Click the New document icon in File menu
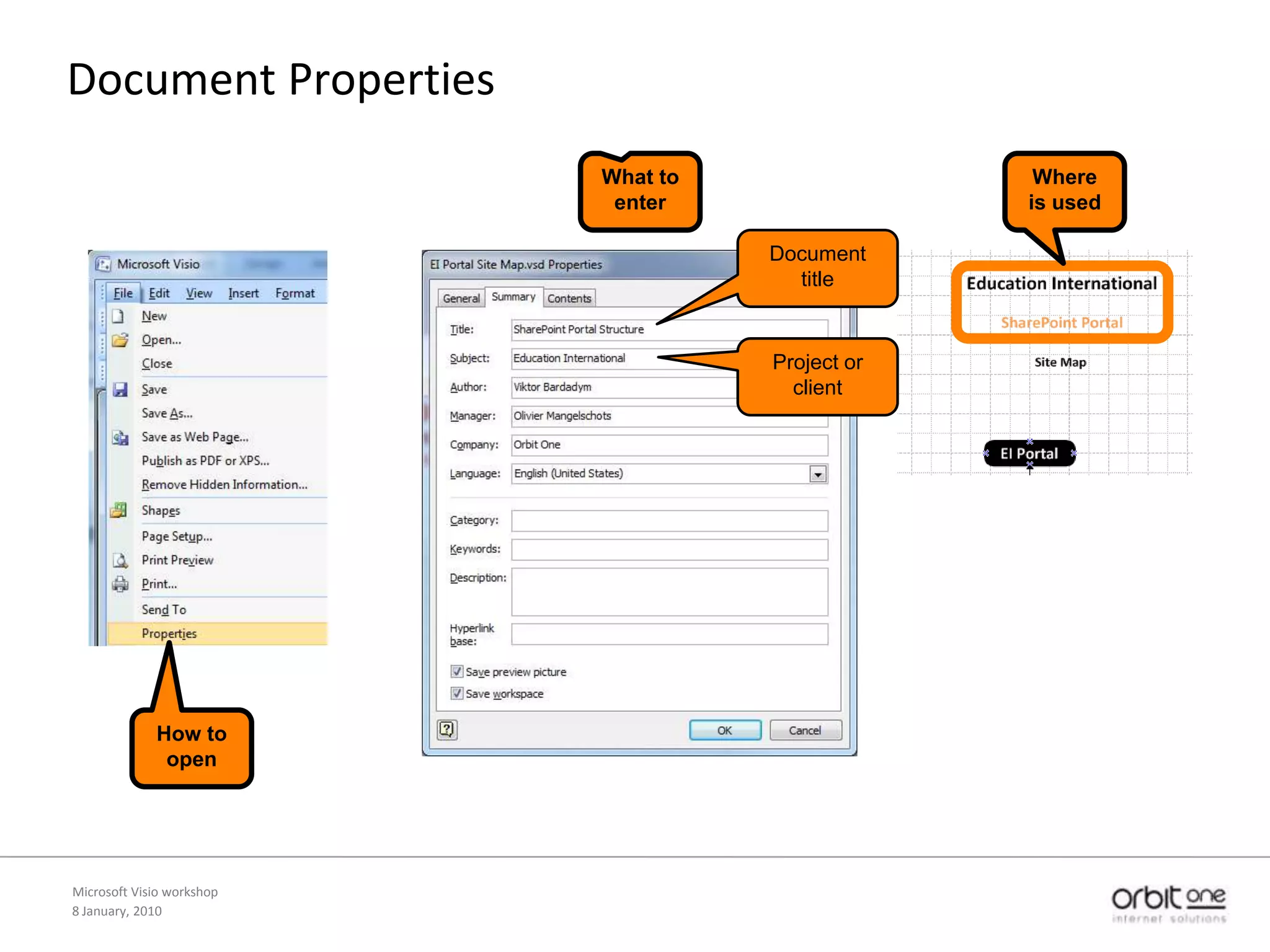Screen dimensions: 1270x952 pyautogui.click(x=118, y=317)
